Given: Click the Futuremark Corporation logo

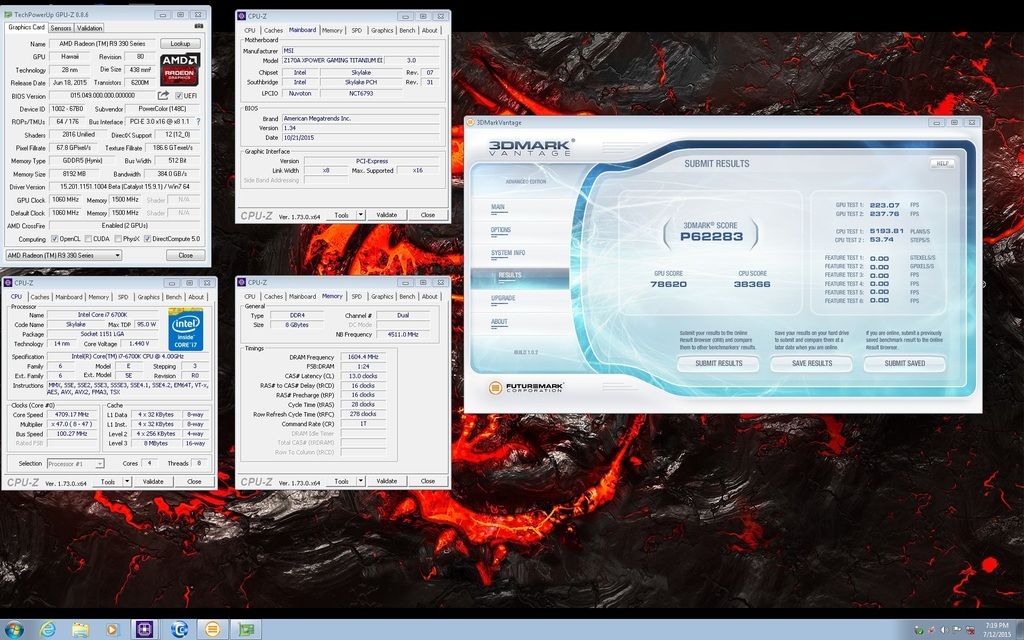Looking at the screenshot, I should pyautogui.click(x=525, y=388).
